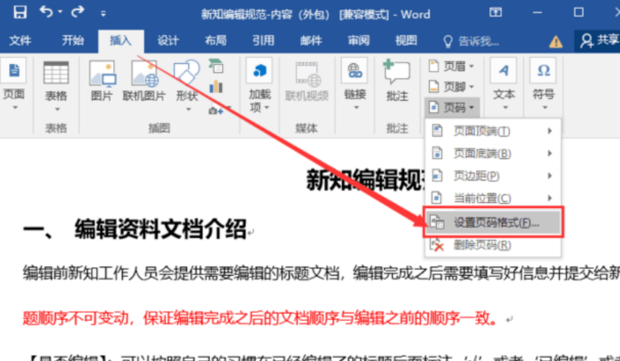Customize the Quick Access Toolbar
This screenshot has width=620, height=361.
click(x=103, y=14)
